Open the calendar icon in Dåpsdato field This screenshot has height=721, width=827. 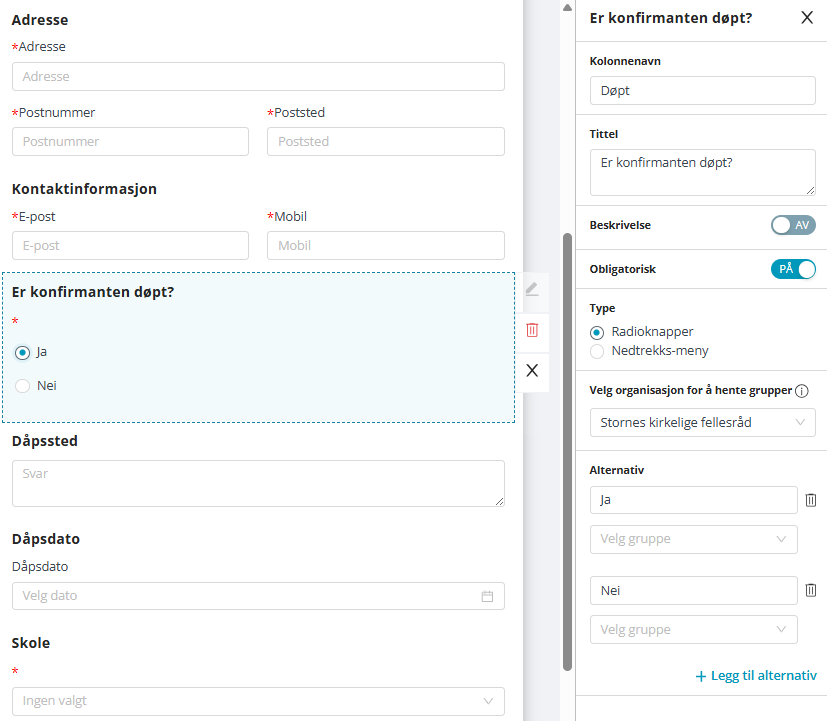click(x=488, y=596)
